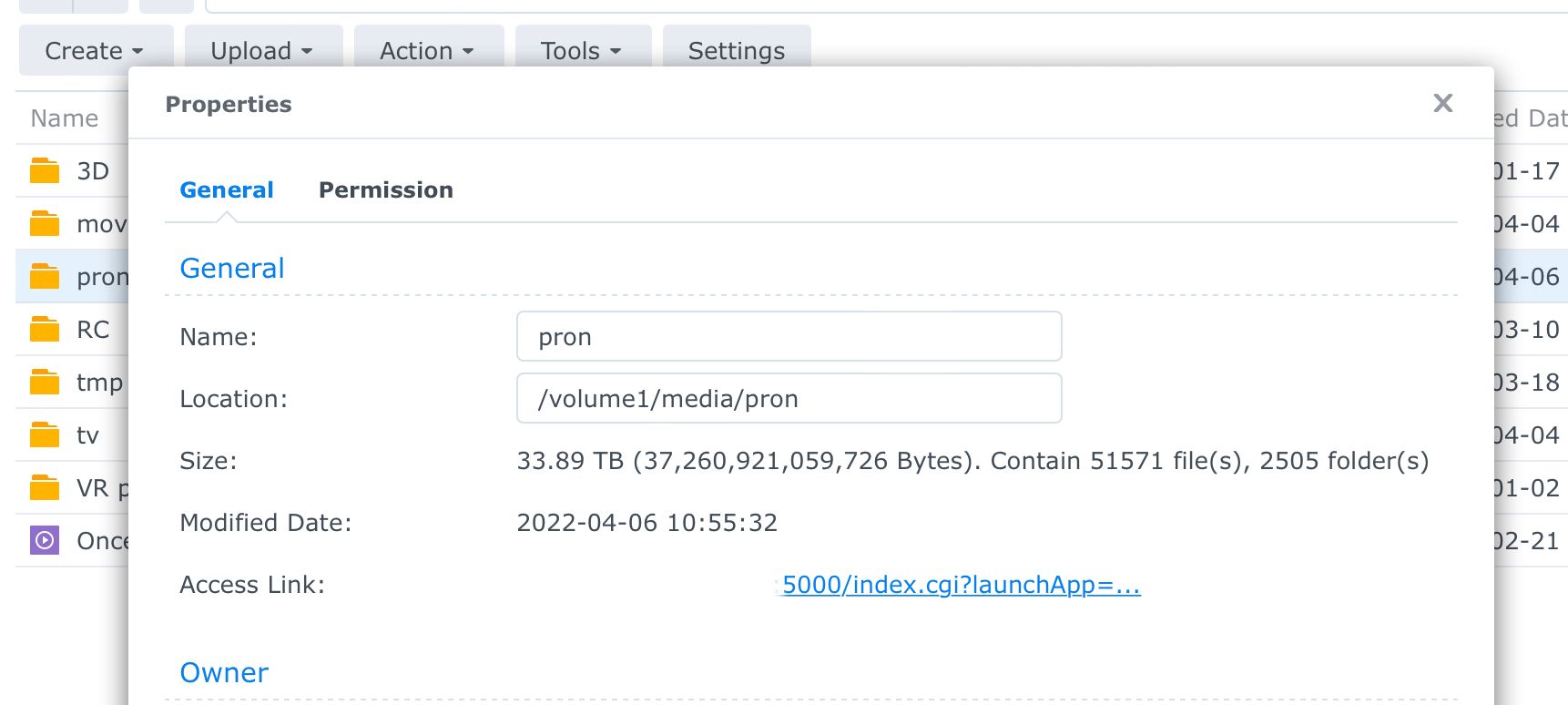1568x705 pixels.
Task: Open the Access Link URL
Action: click(961, 585)
